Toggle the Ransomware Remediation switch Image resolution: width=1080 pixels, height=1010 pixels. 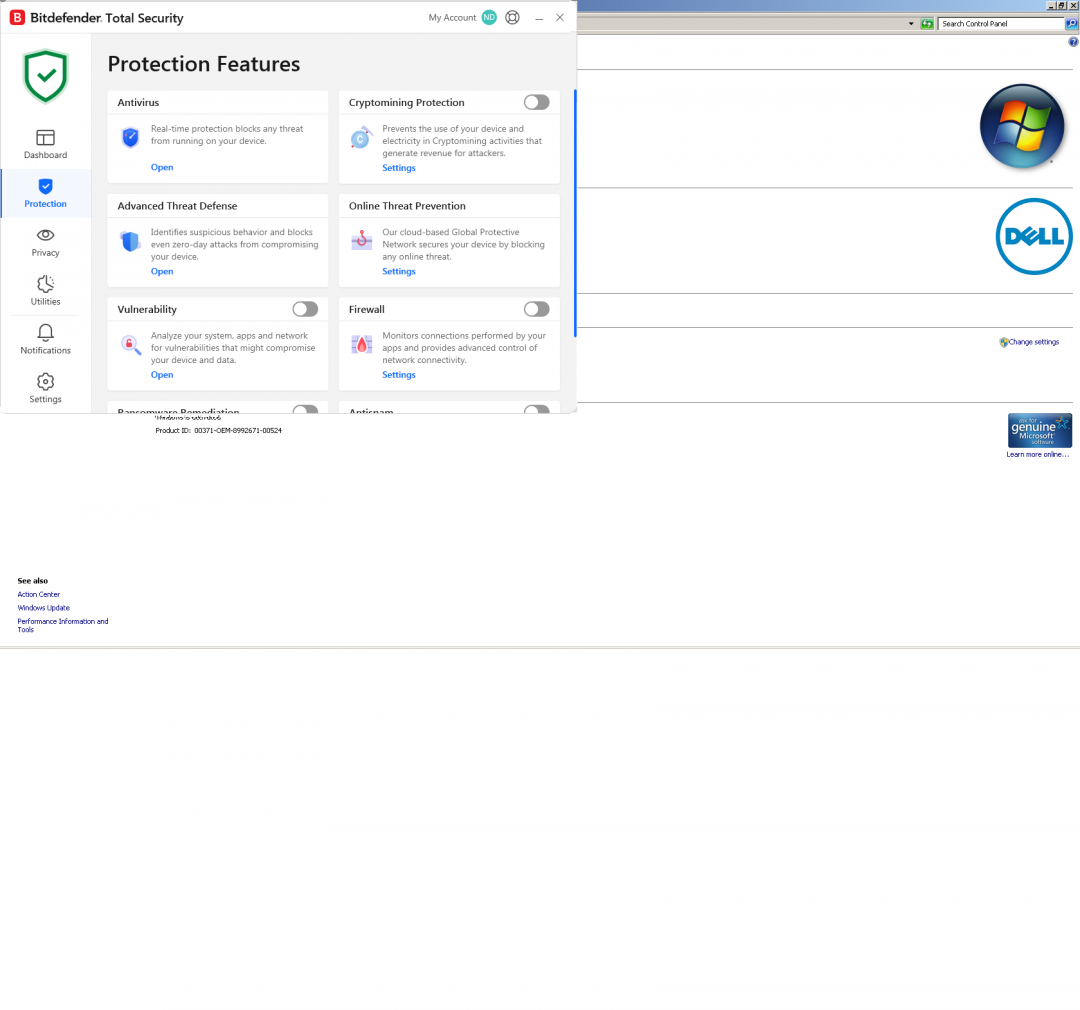click(x=305, y=409)
